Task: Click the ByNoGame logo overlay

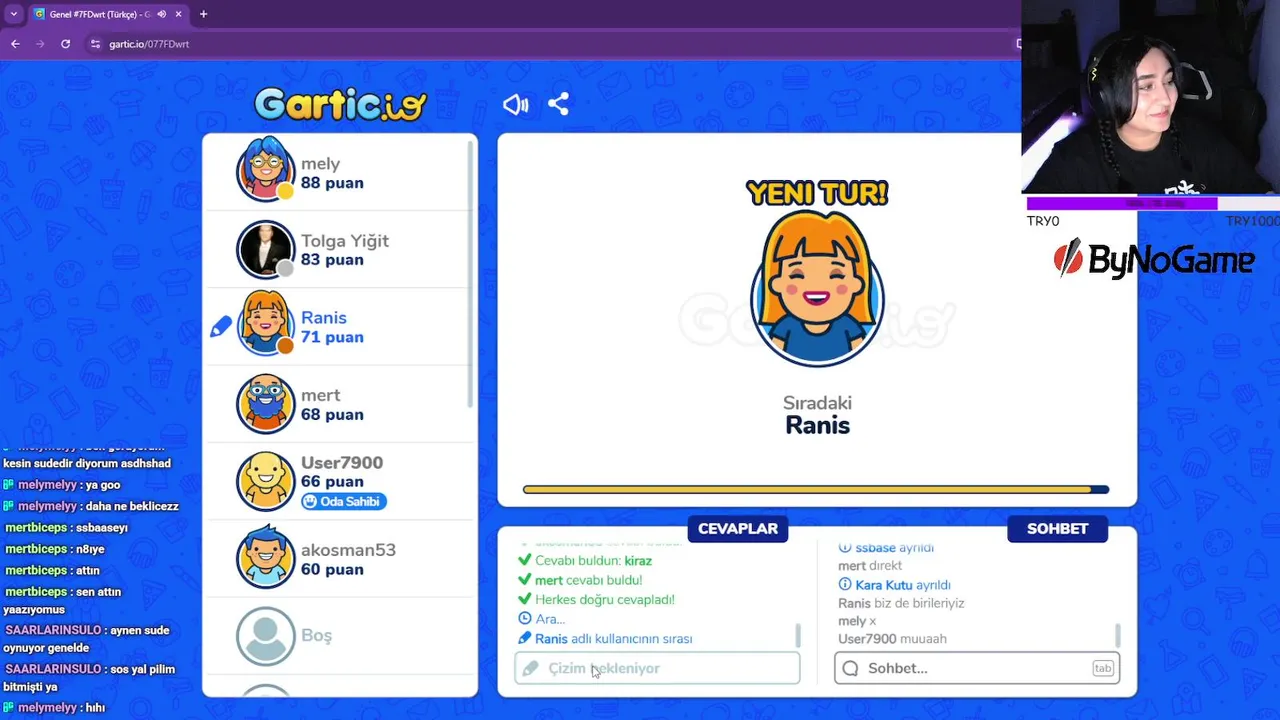Action: (x=1154, y=260)
